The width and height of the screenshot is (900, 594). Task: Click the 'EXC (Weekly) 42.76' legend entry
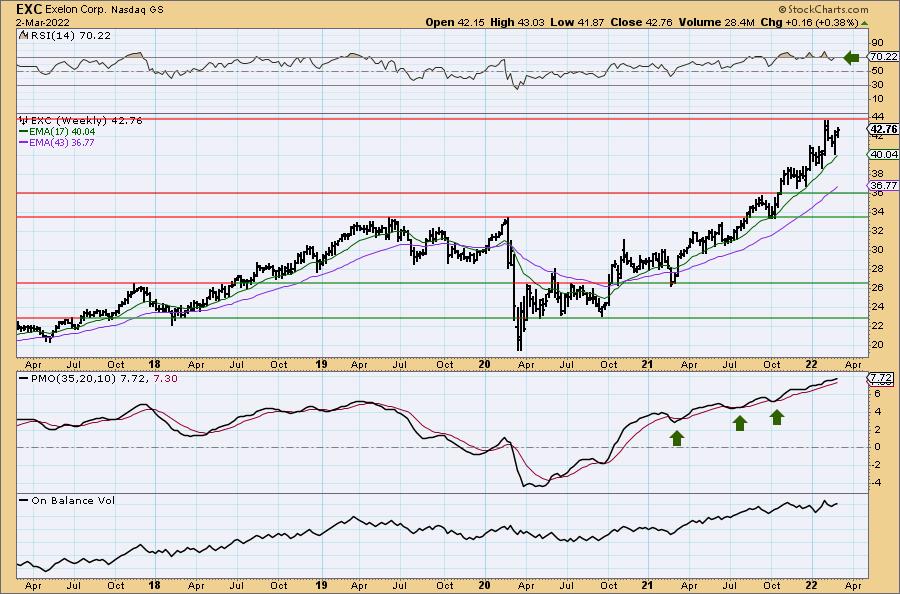pyautogui.click(x=86, y=121)
